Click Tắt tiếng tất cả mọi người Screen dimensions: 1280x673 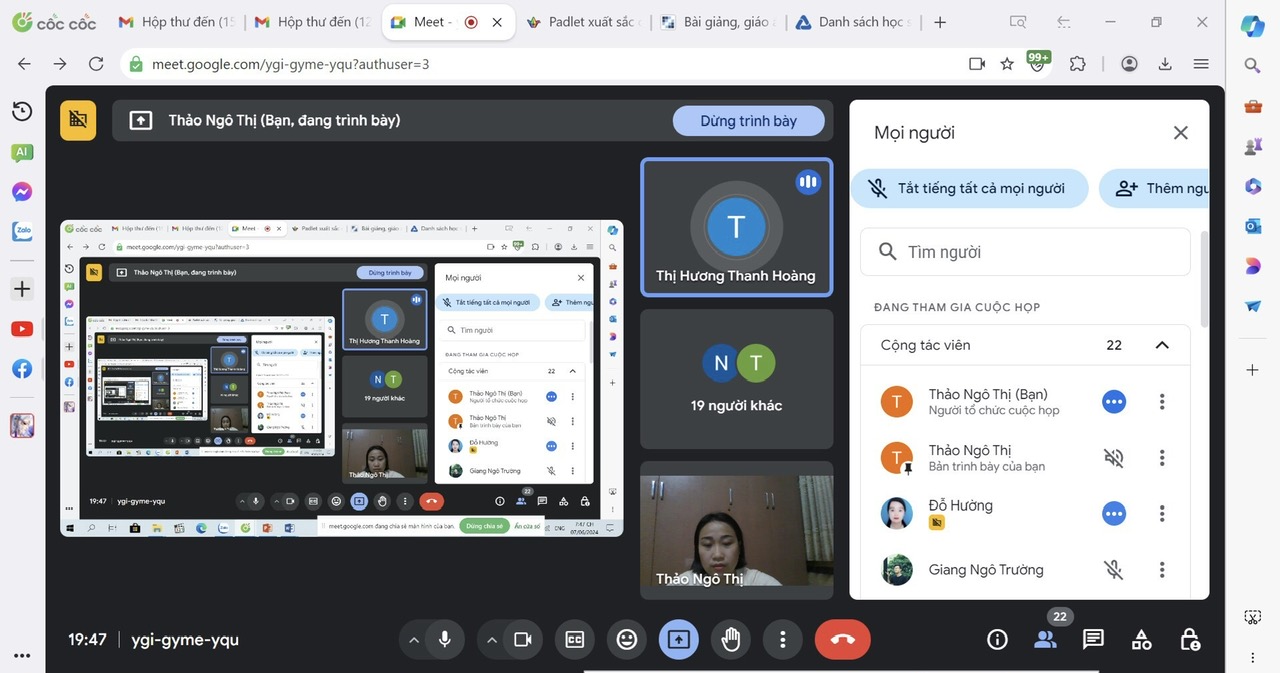point(969,188)
